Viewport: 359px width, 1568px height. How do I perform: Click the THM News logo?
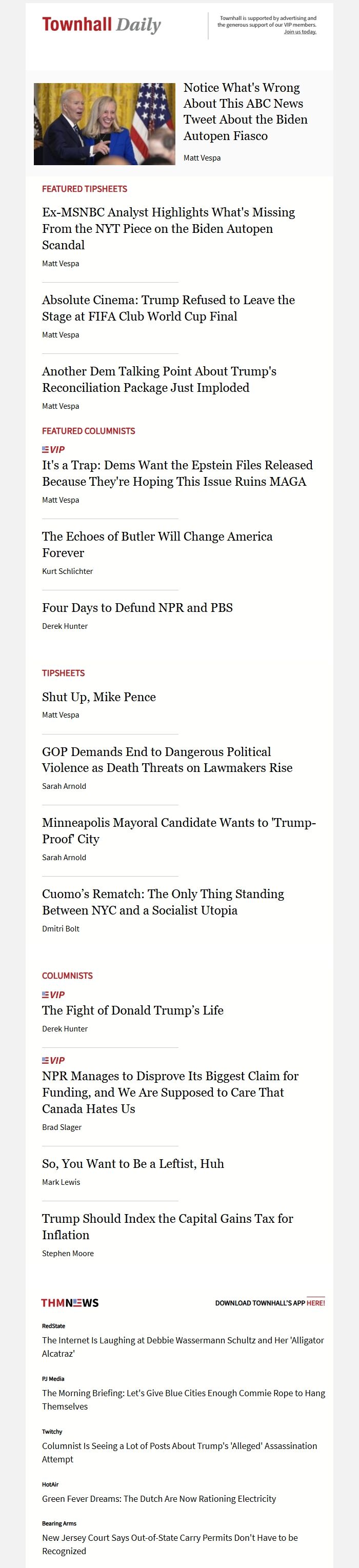(x=70, y=1303)
